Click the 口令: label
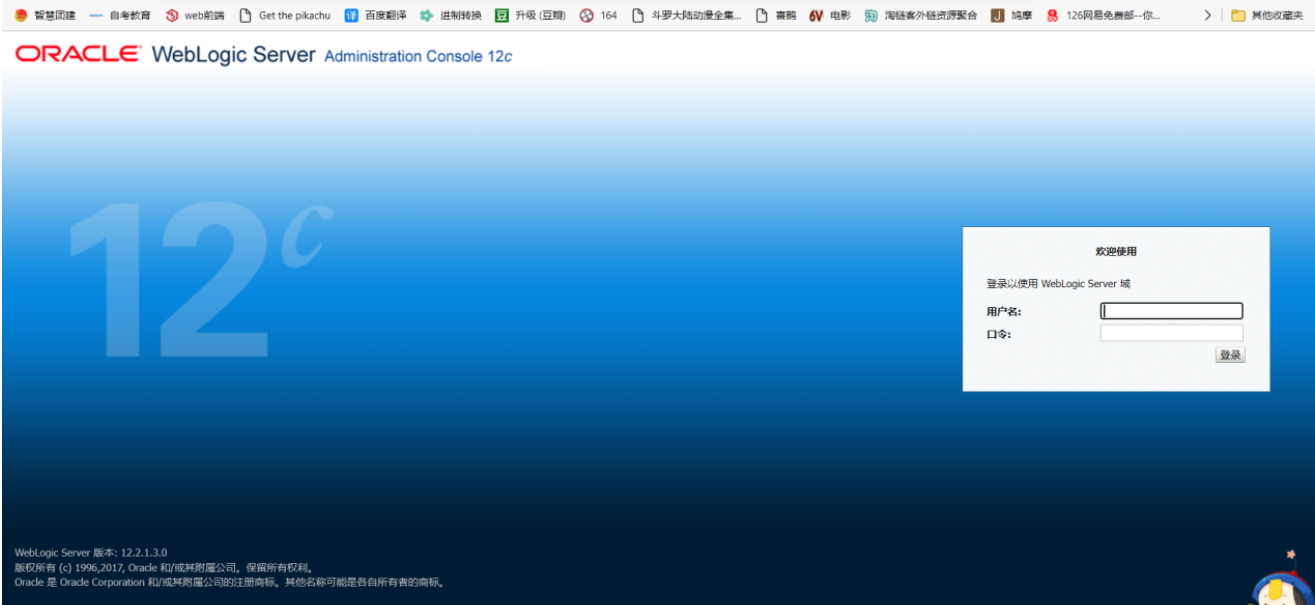Image resolution: width=1315 pixels, height=605 pixels. click(998, 334)
